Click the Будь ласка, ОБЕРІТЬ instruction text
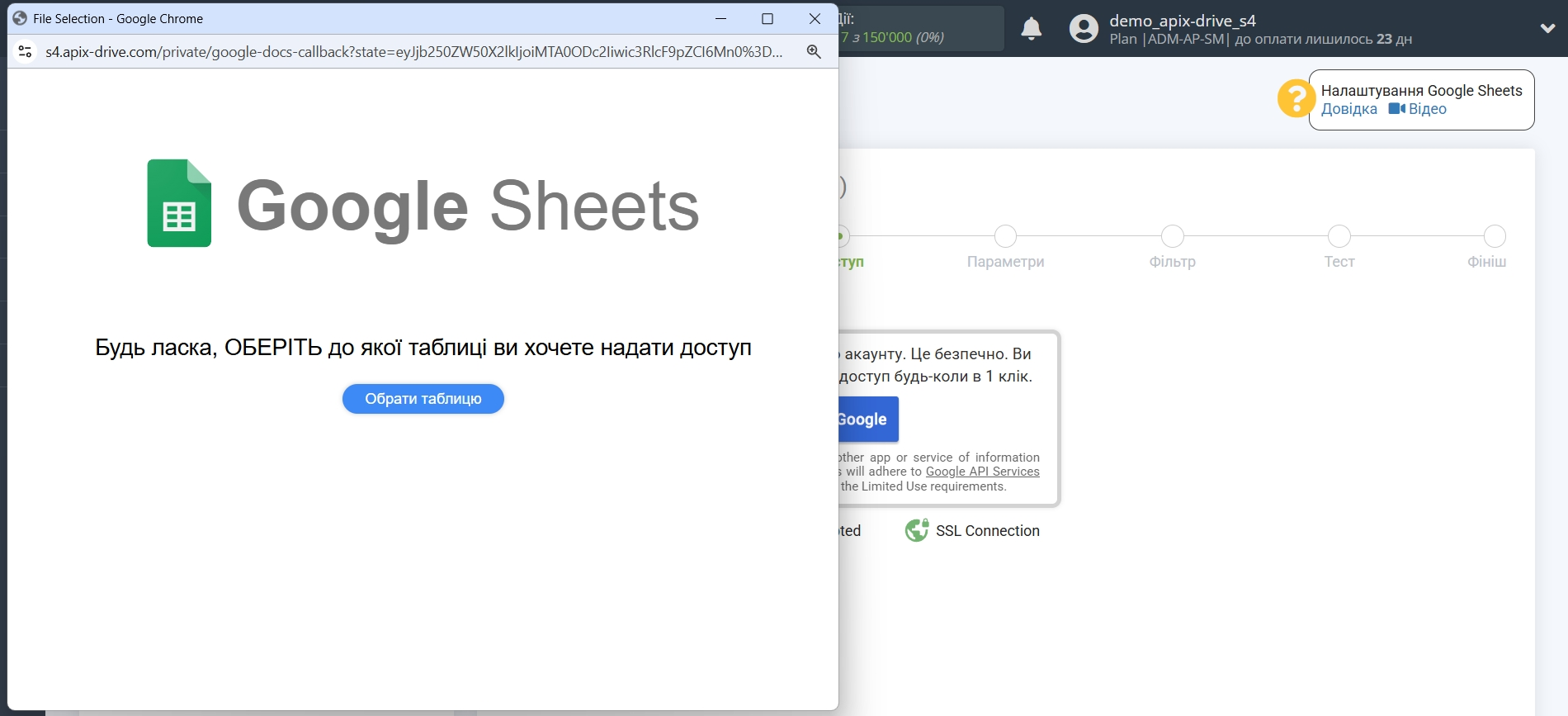 423,348
